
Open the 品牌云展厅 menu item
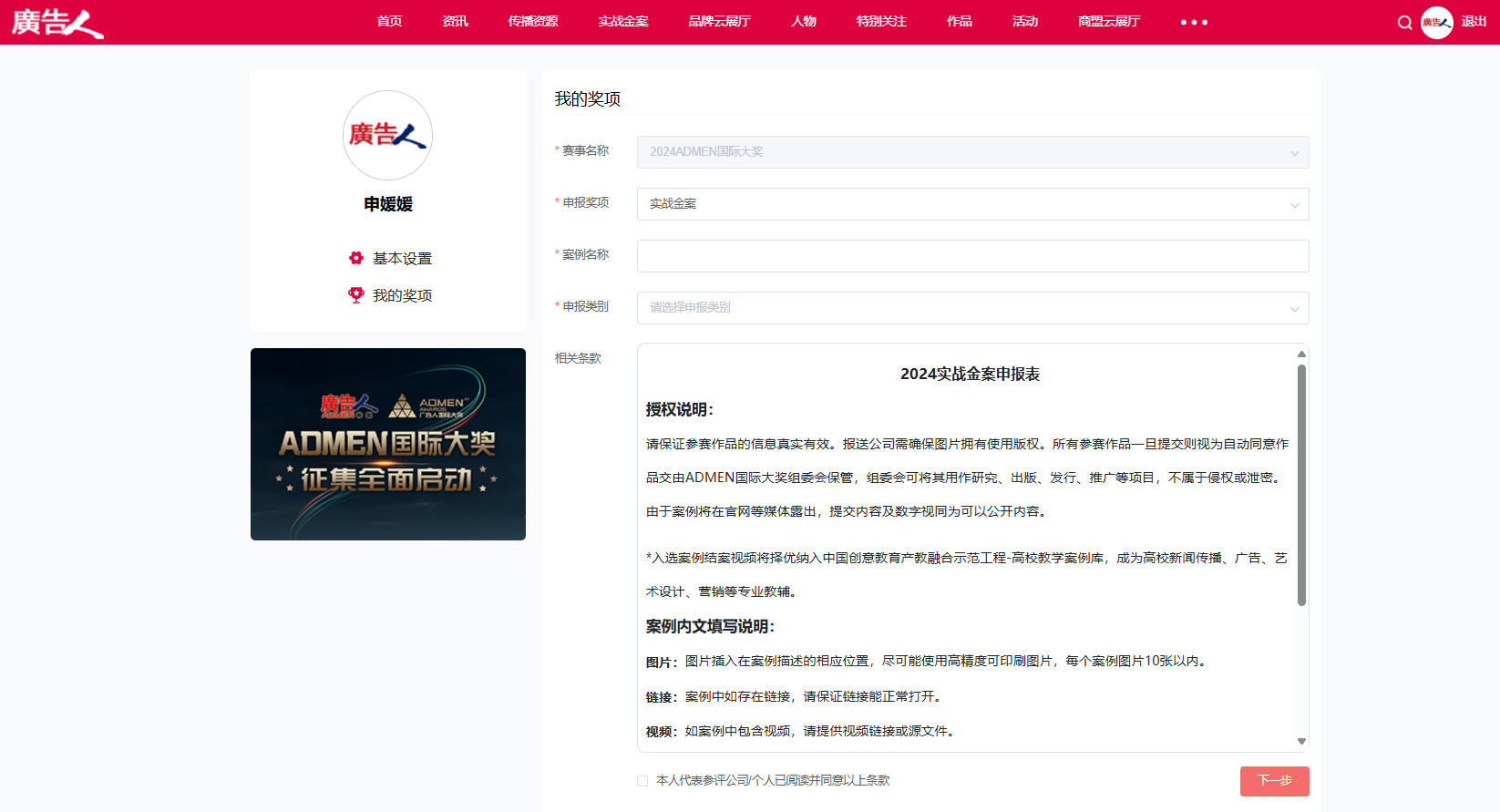click(720, 22)
